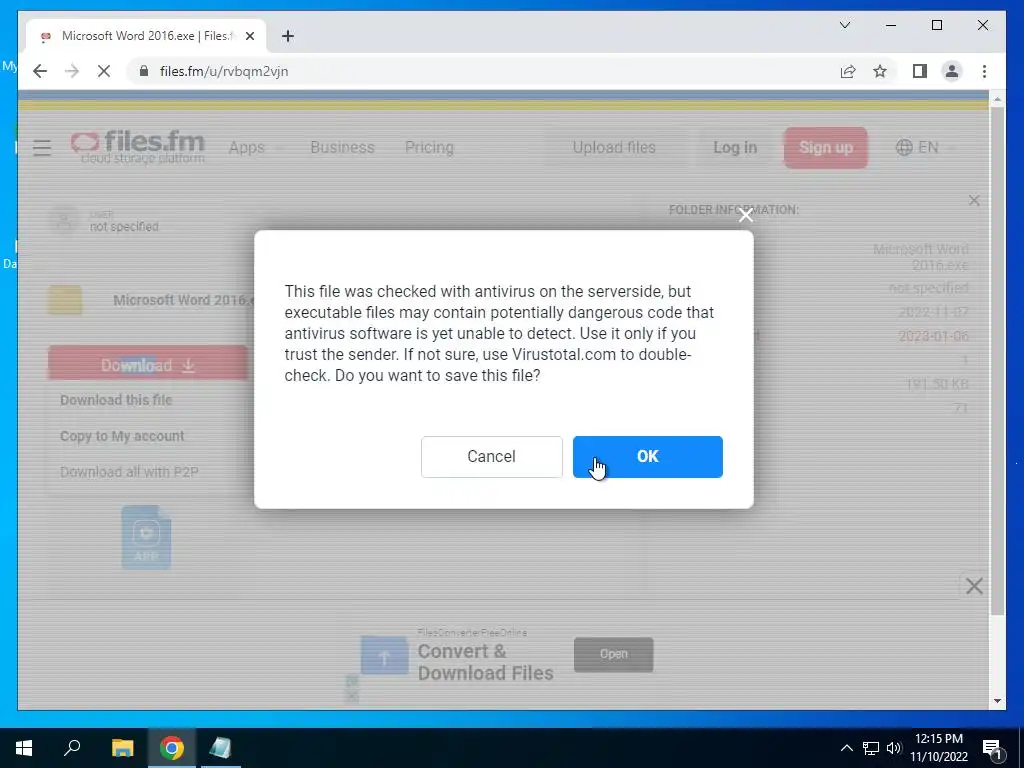Show hidden system tray icons
The image size is (1024, 768).
click(x=846, y=748)
